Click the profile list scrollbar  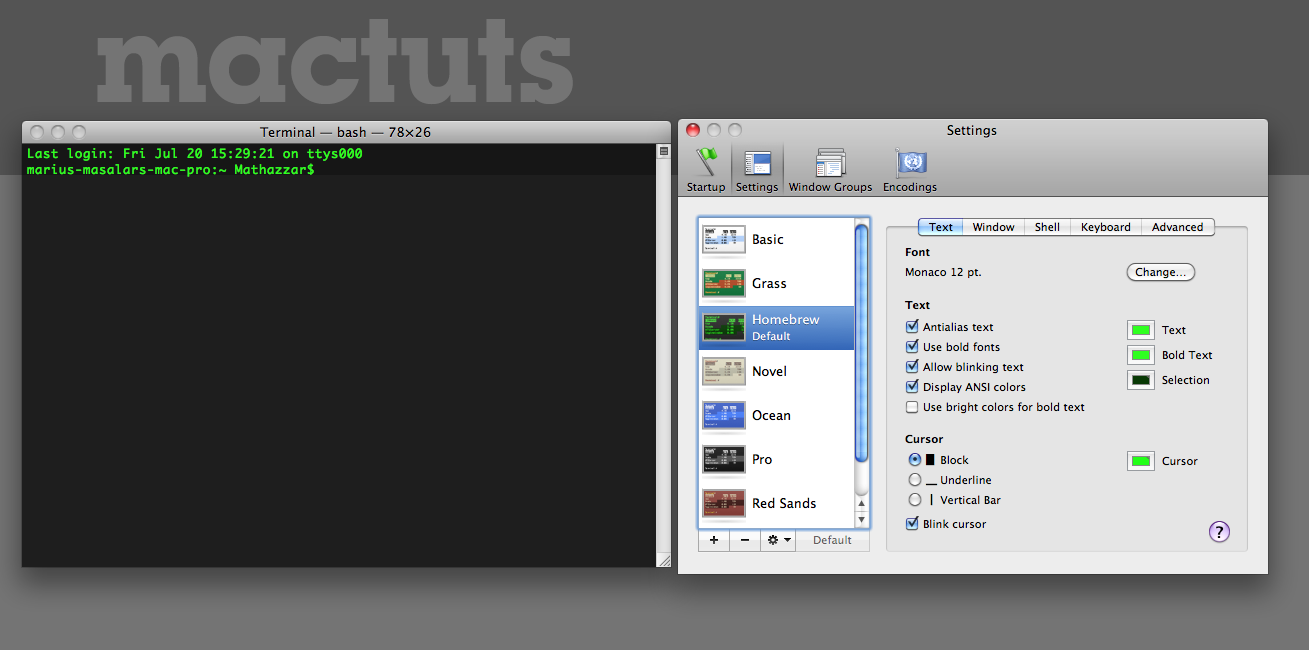pyautogui.click(x=862, y=343)
